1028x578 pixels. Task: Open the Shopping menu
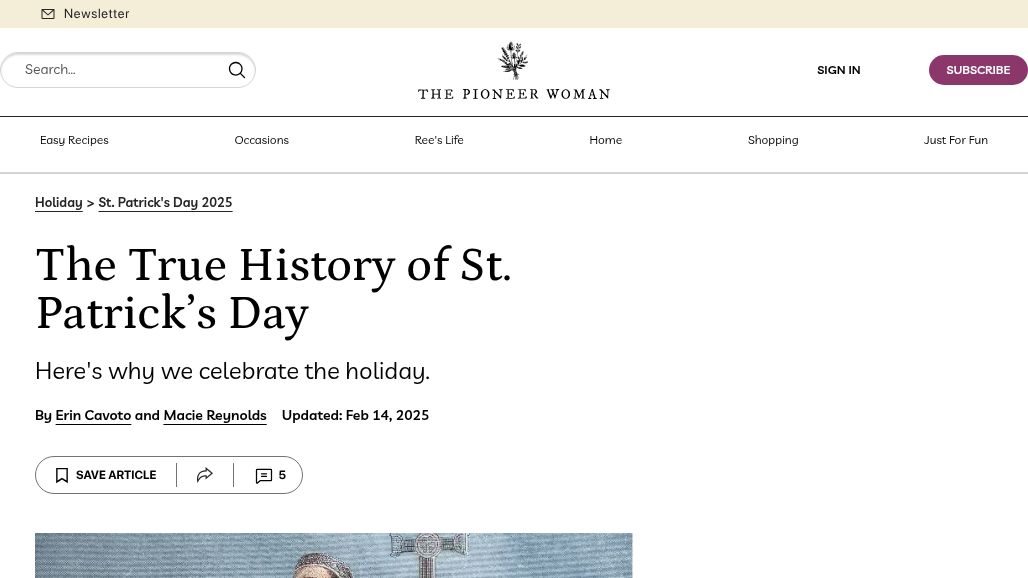click(x=773, y=140)
